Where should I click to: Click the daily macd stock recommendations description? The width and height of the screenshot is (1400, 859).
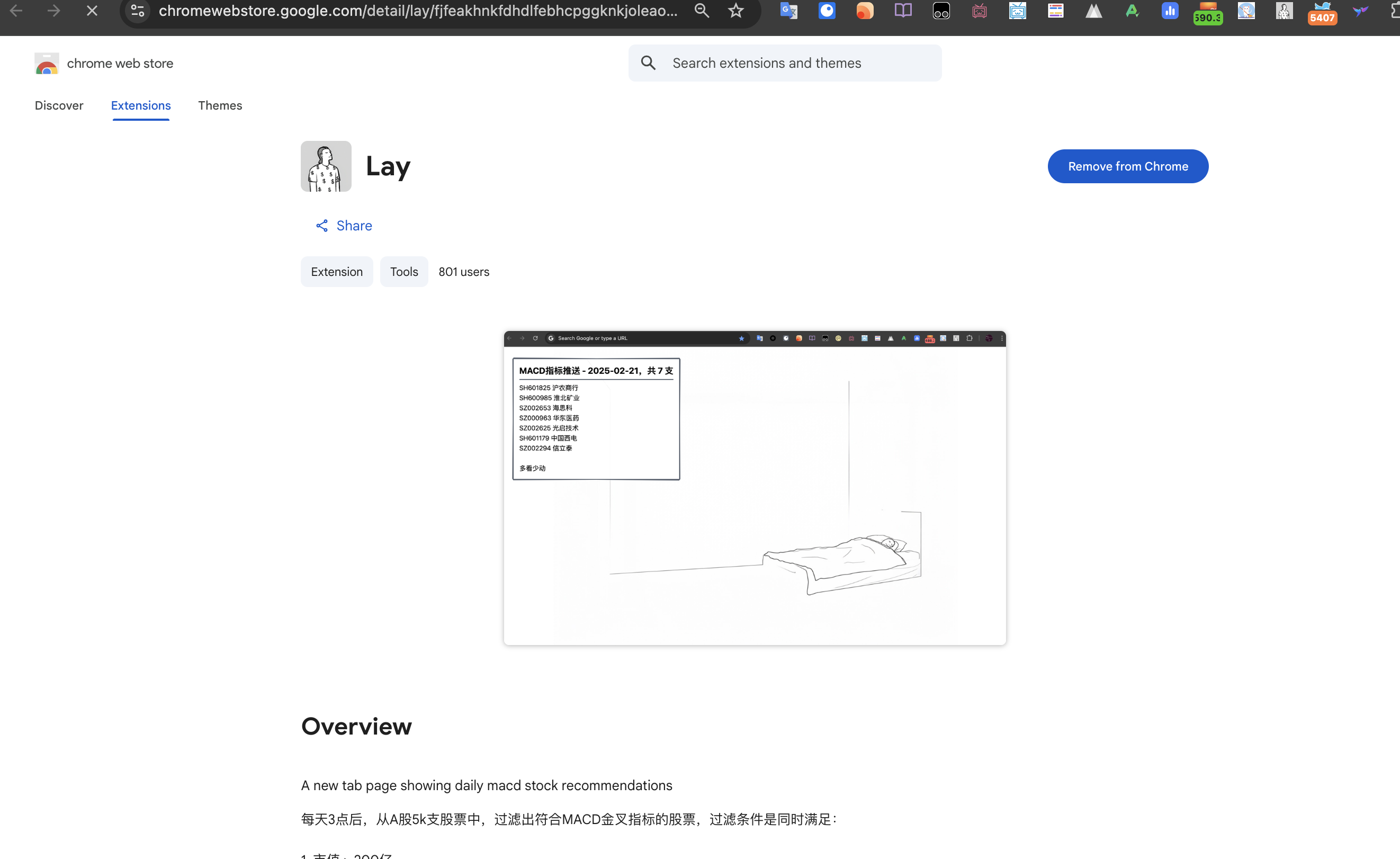(x=487, y=786)
